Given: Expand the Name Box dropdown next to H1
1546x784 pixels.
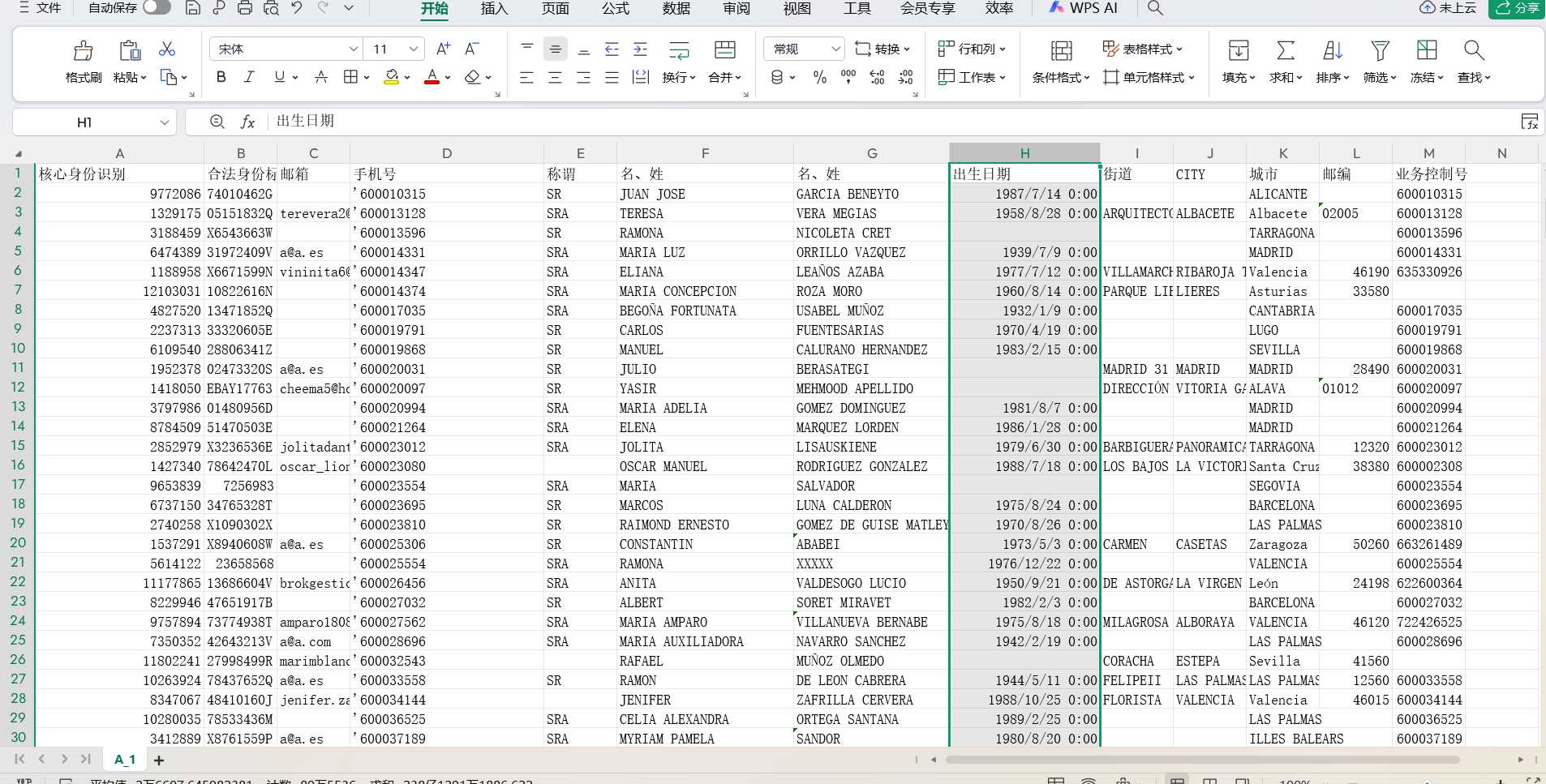Looking at the screenshot, I should (165, 122).
